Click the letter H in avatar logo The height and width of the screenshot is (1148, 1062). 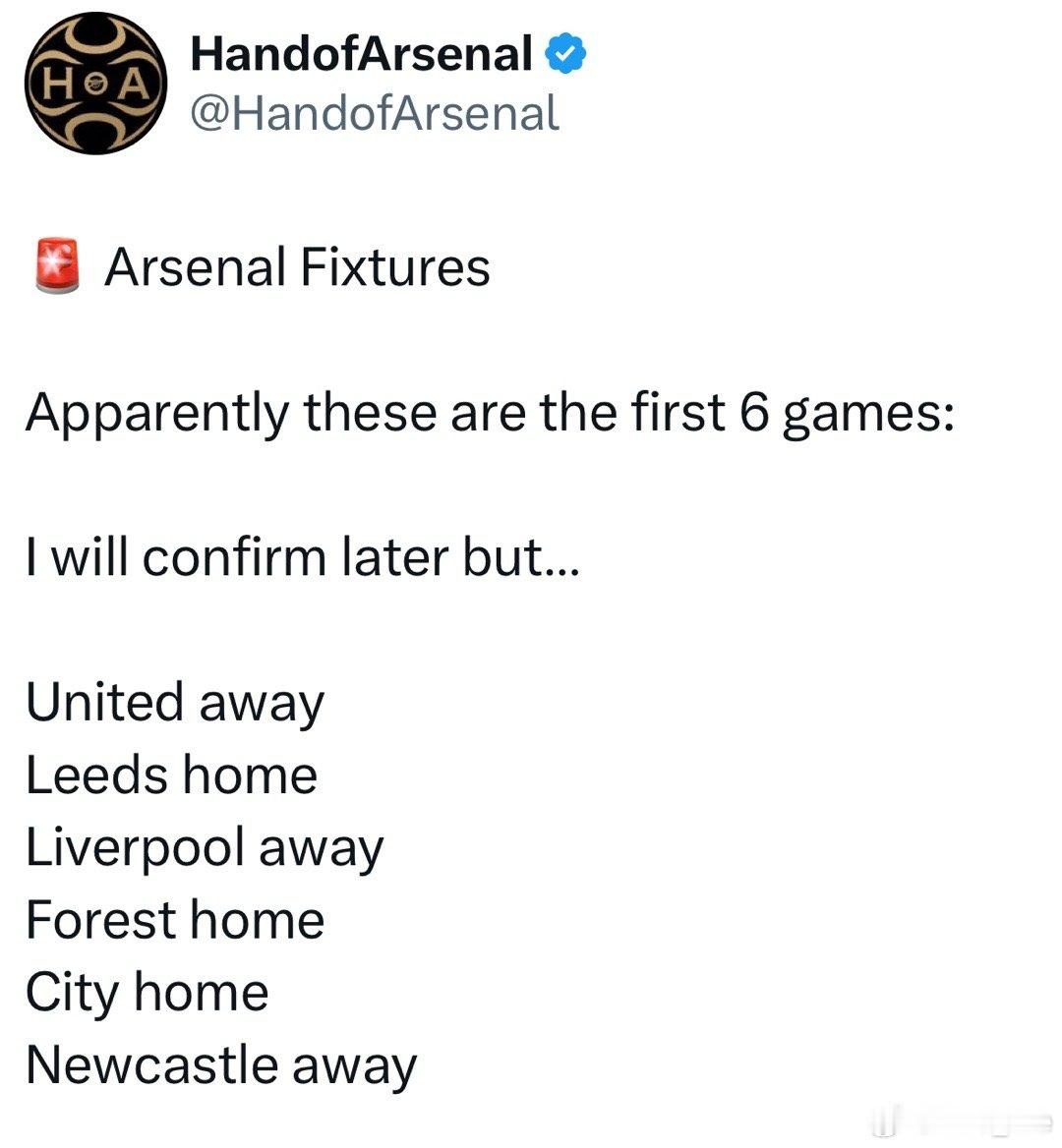pos(59,85)
